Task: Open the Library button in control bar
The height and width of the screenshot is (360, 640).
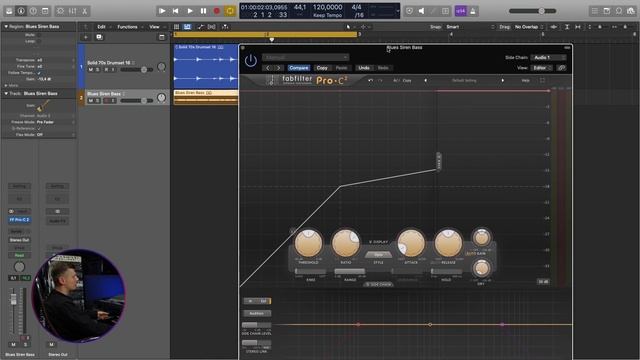Action: coord(9,11)
